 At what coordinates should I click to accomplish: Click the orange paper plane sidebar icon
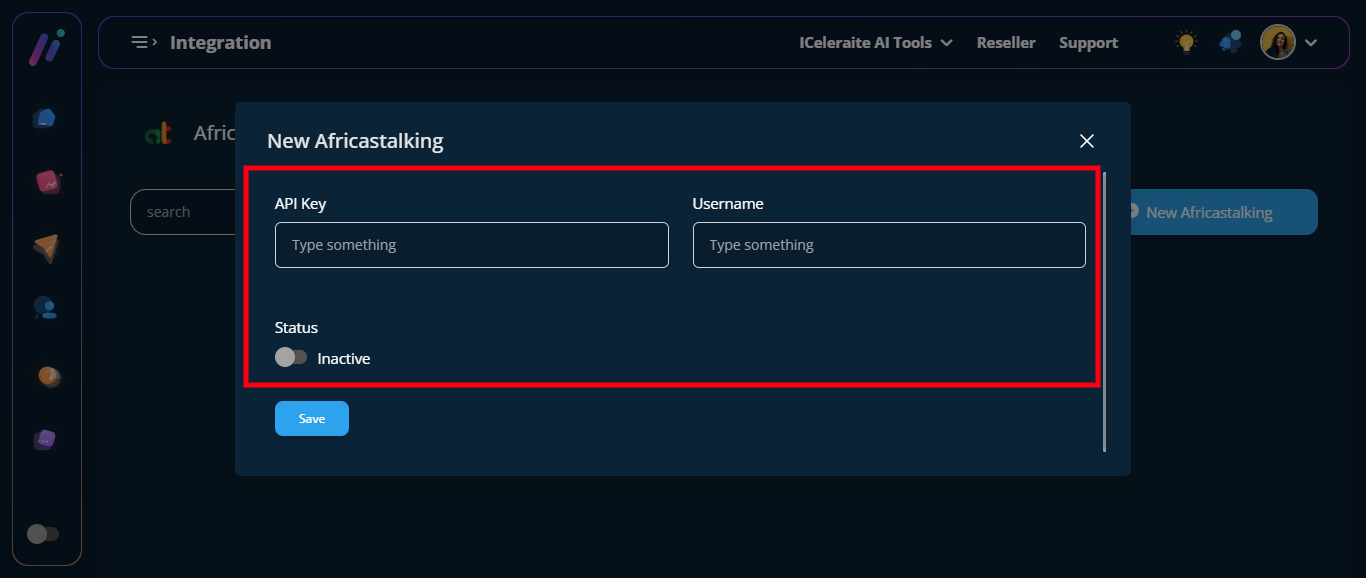[46, 247]
